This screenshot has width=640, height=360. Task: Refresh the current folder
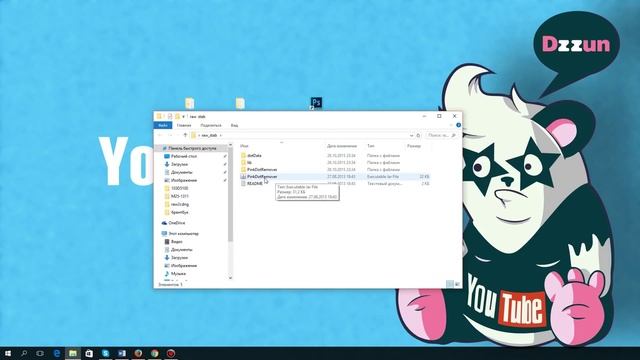pos(418,135)
